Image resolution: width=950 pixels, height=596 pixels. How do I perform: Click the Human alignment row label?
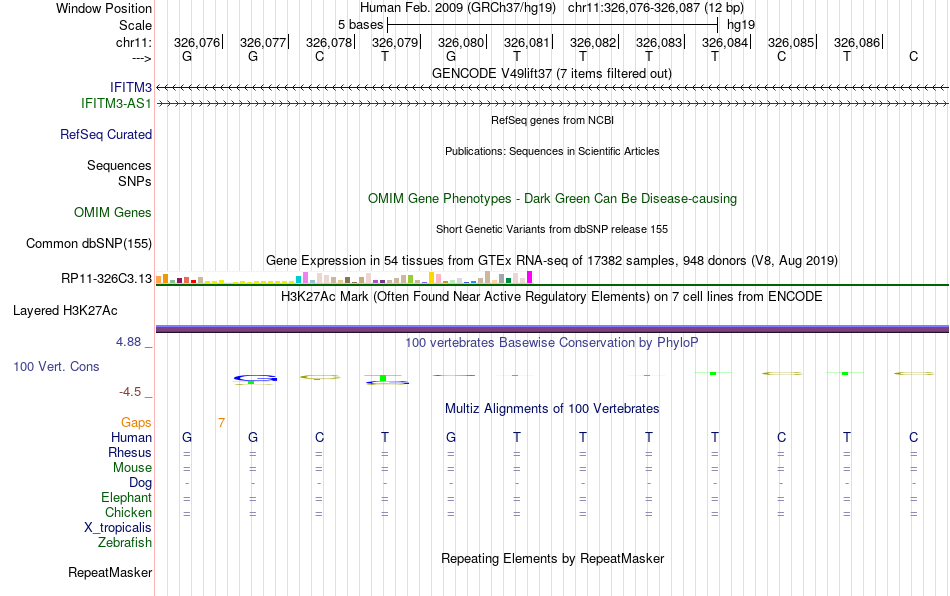pos(131,437)
